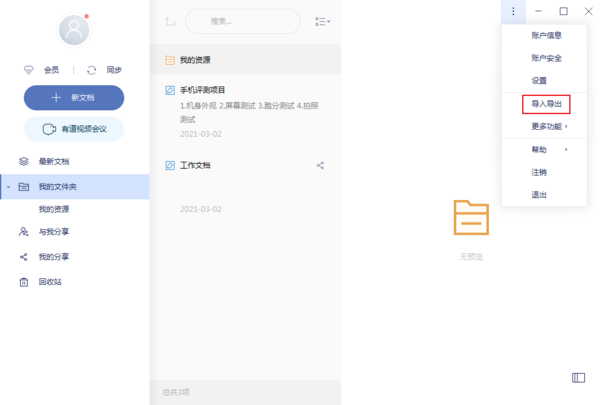
Task: Open 有道视频会议 video meeting
Action: click(74, 129)
